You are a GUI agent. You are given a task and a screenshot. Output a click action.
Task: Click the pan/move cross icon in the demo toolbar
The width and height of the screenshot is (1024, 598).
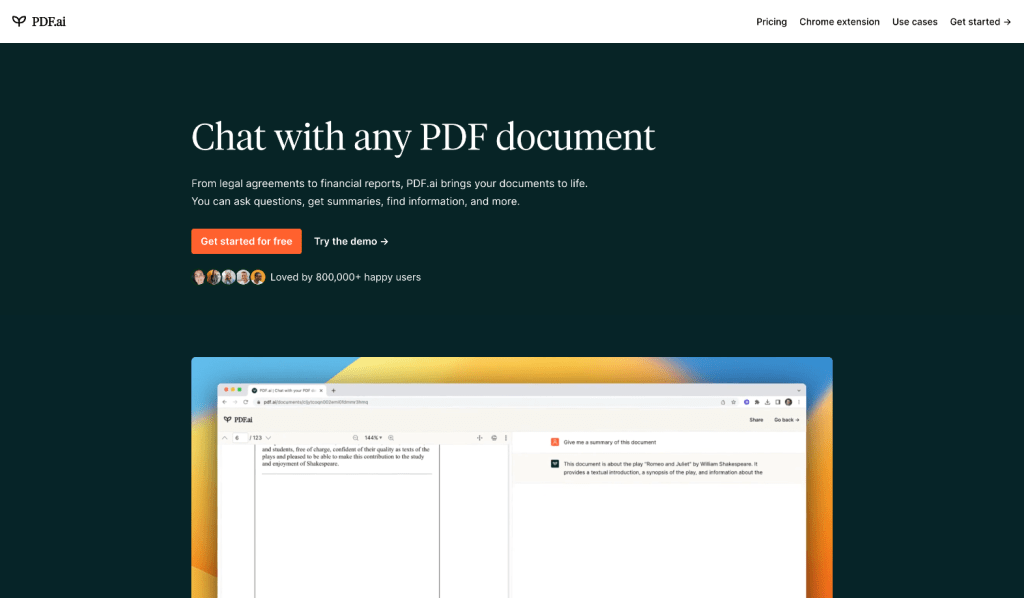coord(479,438)
